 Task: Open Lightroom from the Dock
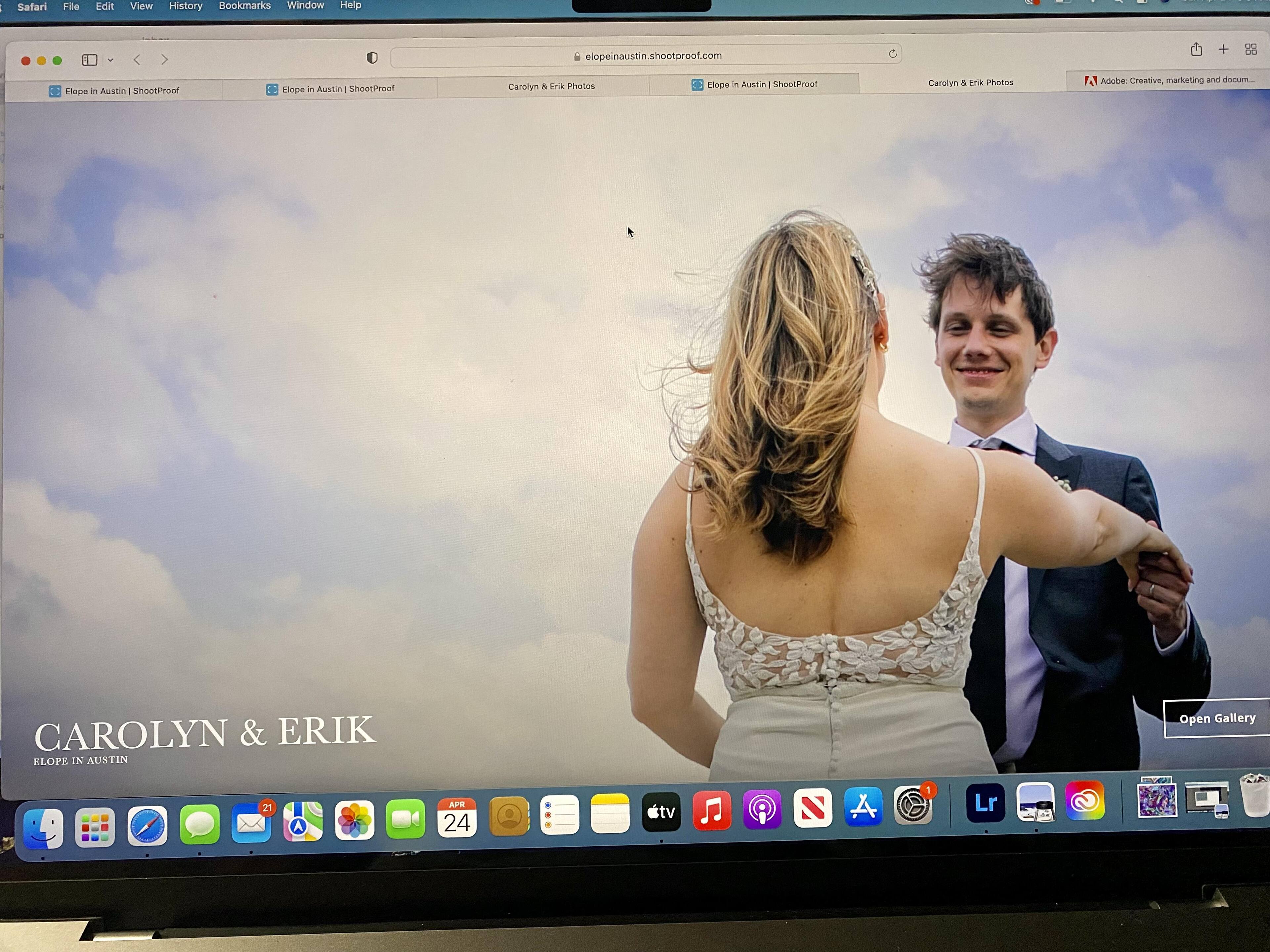(985, 805)
